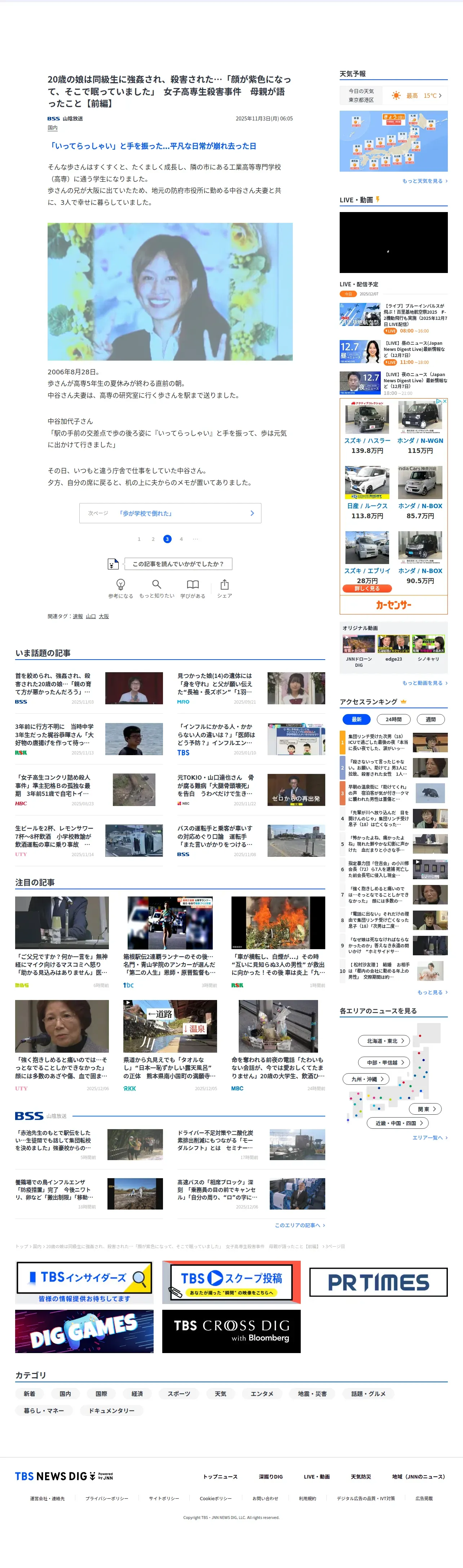Open TBSインサイダーズ banner

pyautogui.click(x=84, y=1282)
